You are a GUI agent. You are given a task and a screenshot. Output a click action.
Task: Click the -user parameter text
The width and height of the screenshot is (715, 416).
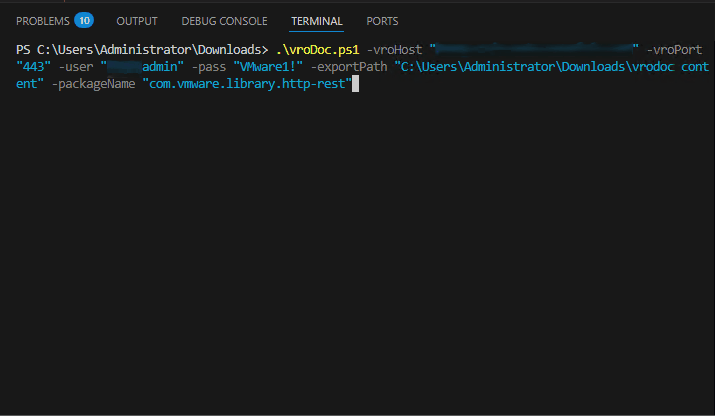point(76,67)
